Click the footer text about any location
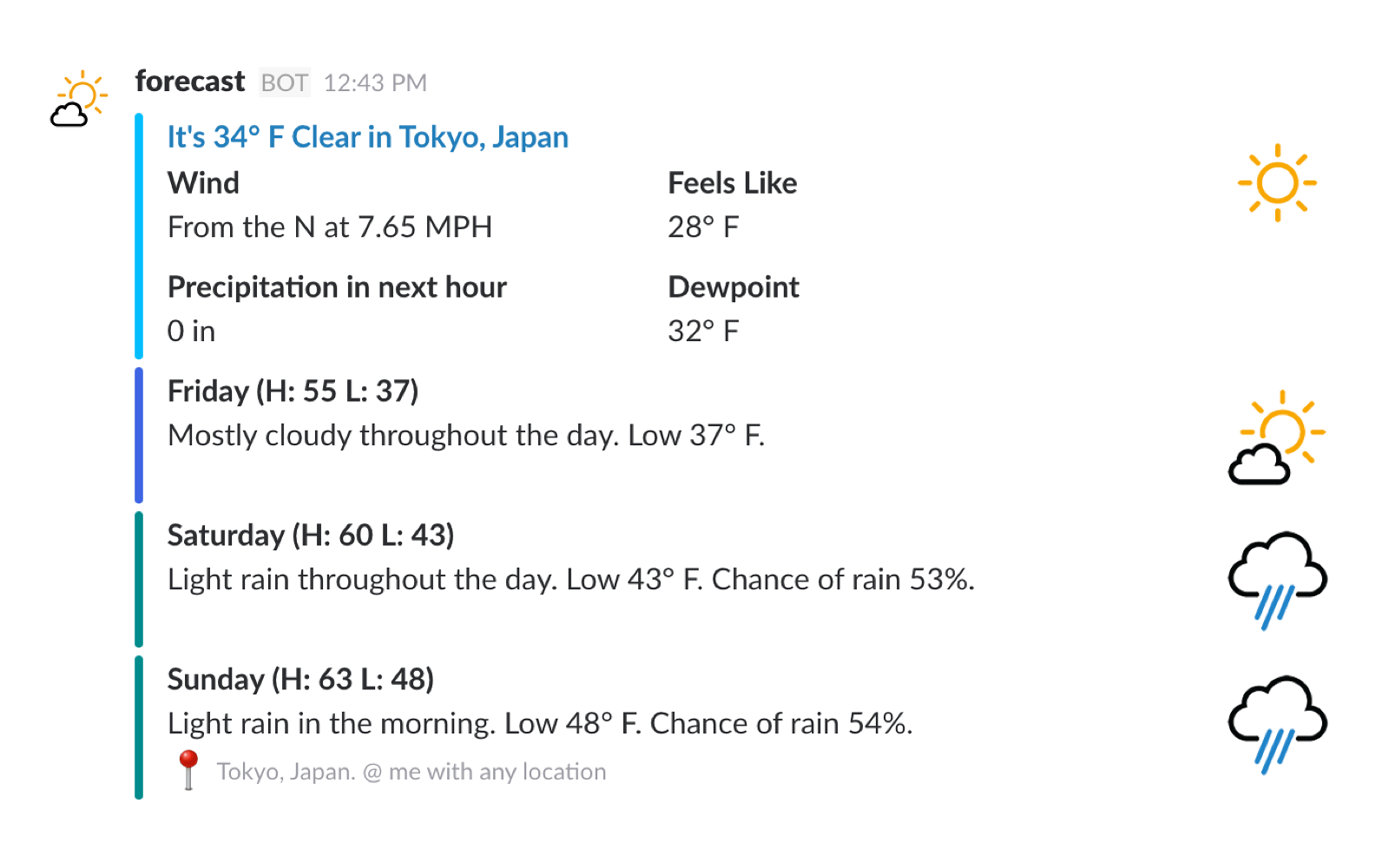This screenshot has height=868, width=1389. [x=411, y=772]
